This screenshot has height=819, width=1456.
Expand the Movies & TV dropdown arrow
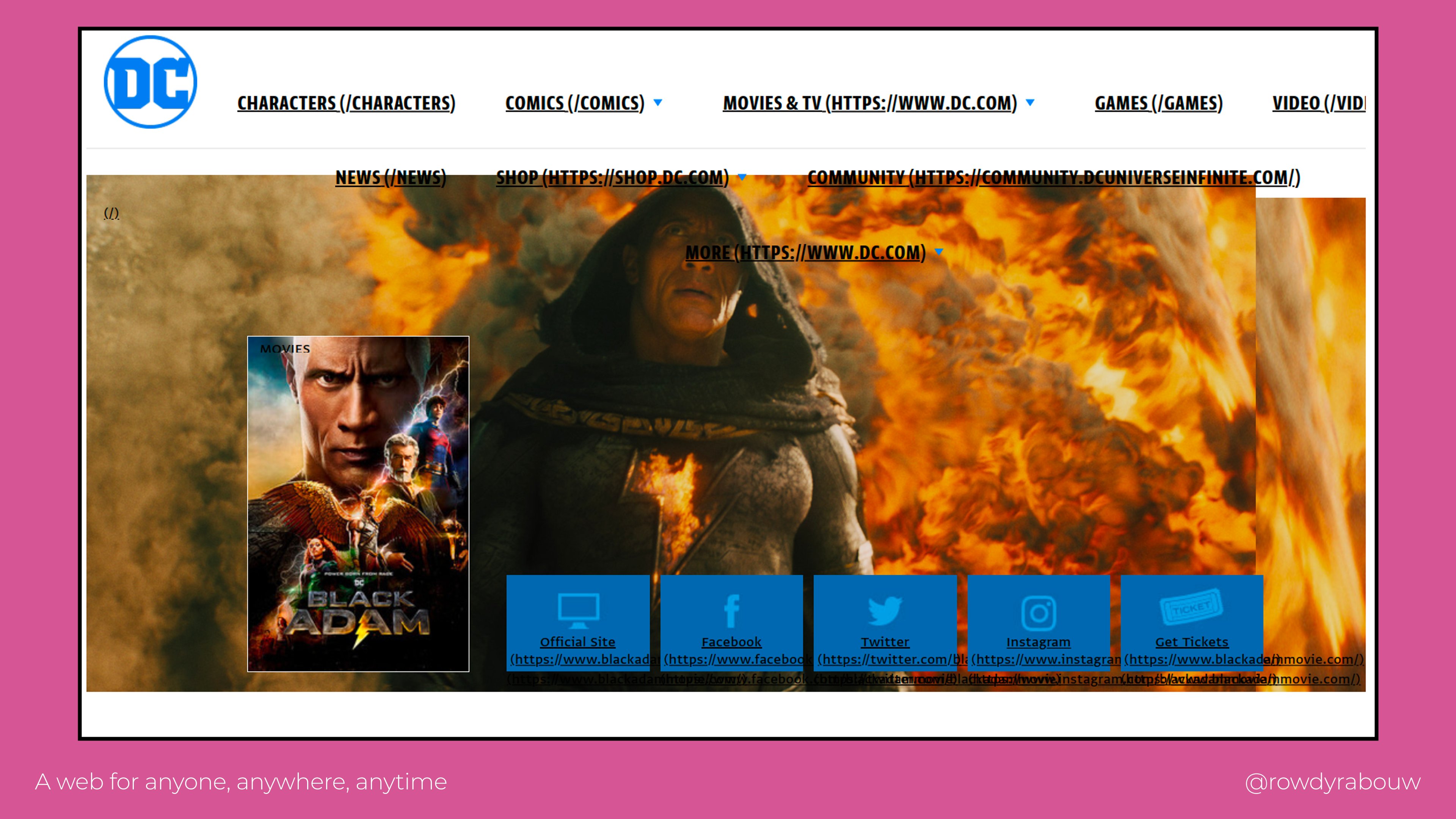tap(1030, 102)
